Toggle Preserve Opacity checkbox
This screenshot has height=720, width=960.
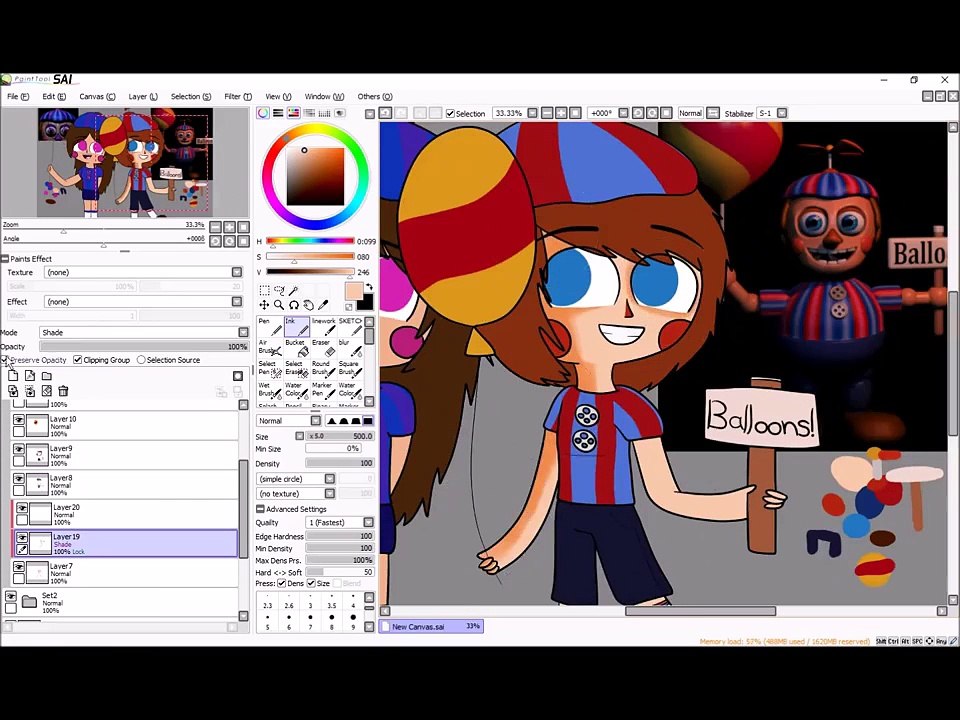coord(5,360)
